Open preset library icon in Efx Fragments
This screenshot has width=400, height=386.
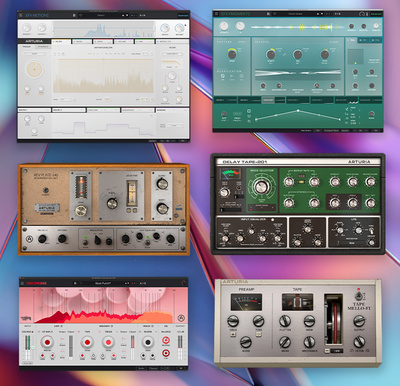tap(269, 14)
